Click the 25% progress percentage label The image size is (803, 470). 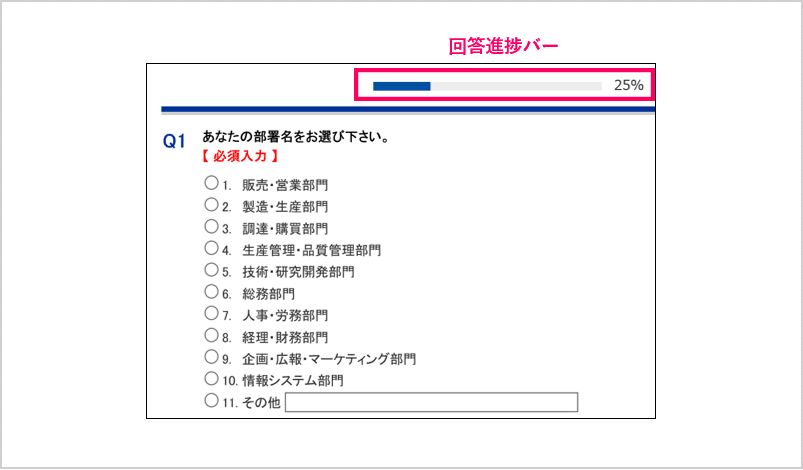tap(628, 86)
